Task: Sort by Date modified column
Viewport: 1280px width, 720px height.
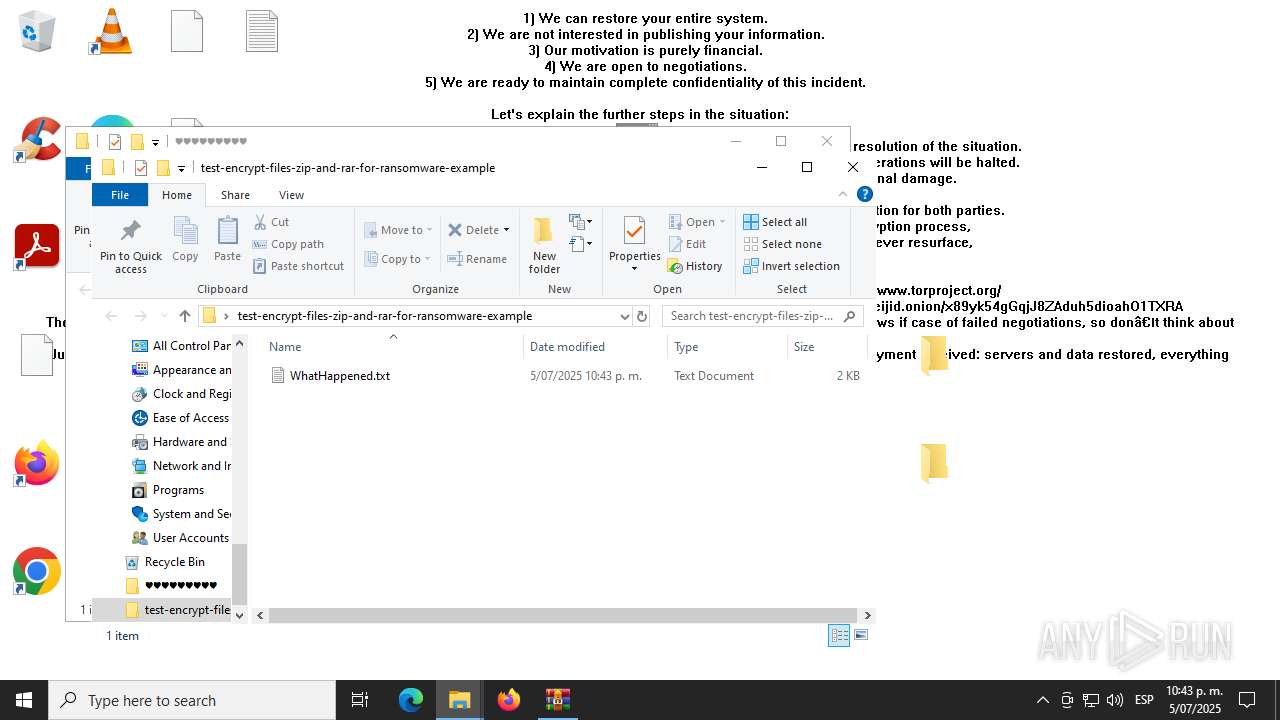Action: (595, 347)
